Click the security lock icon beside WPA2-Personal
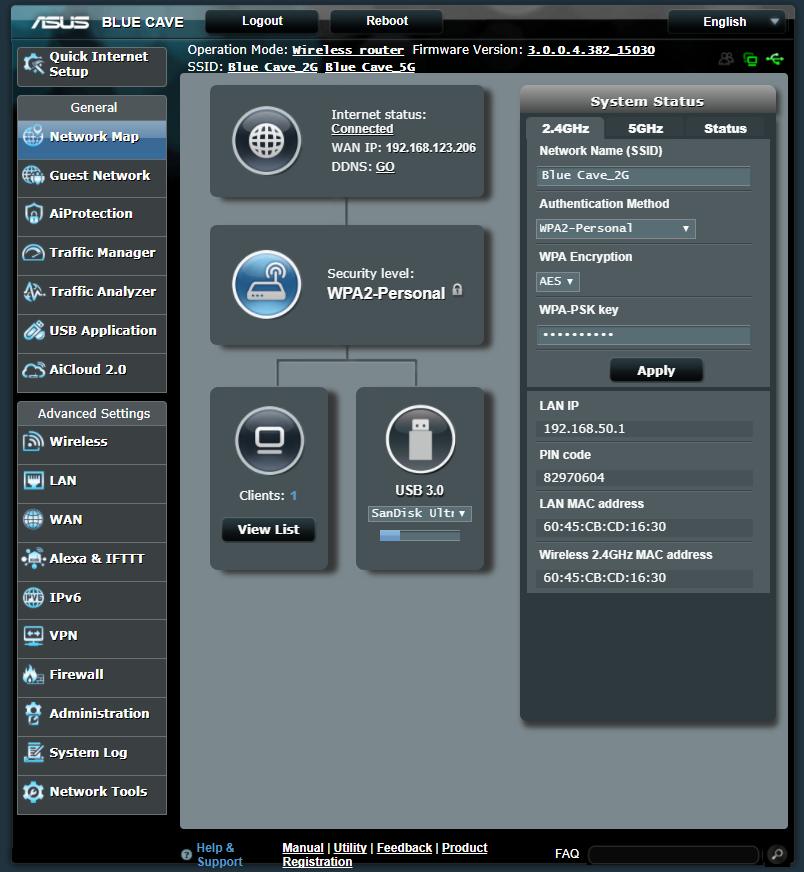 coord(457,290)
